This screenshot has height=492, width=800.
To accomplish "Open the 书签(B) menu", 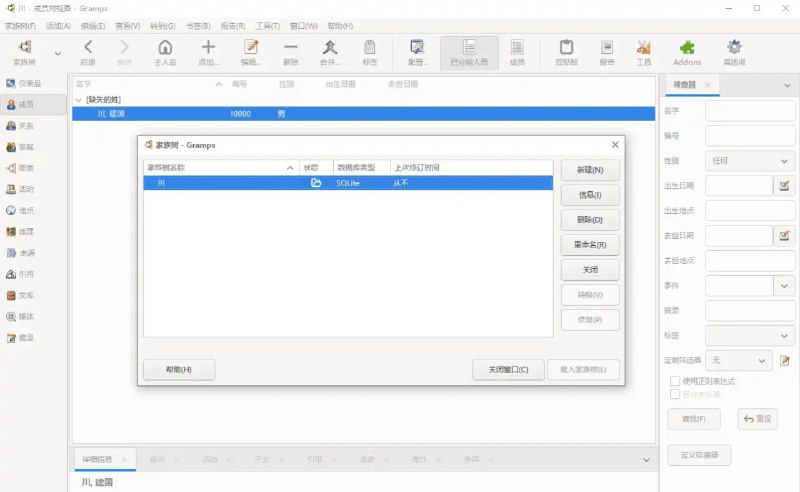I will pos(198,25).
